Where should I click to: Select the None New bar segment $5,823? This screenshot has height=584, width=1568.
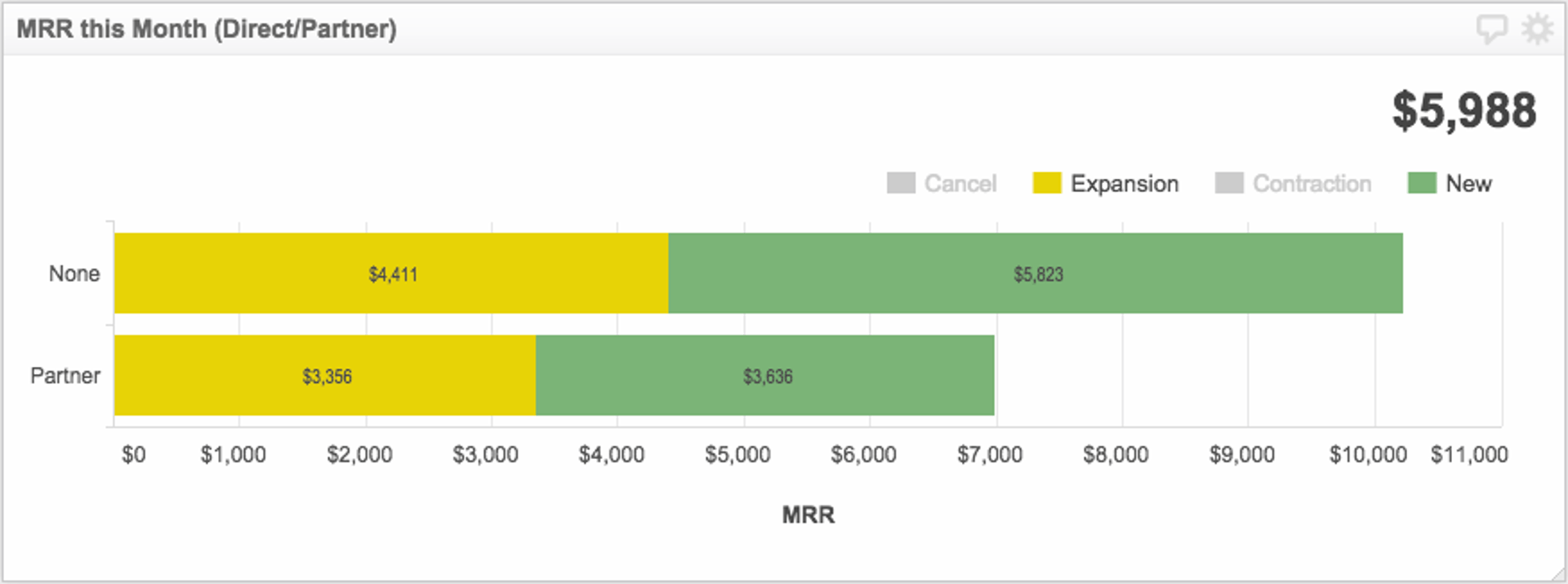click(1036, 274)
